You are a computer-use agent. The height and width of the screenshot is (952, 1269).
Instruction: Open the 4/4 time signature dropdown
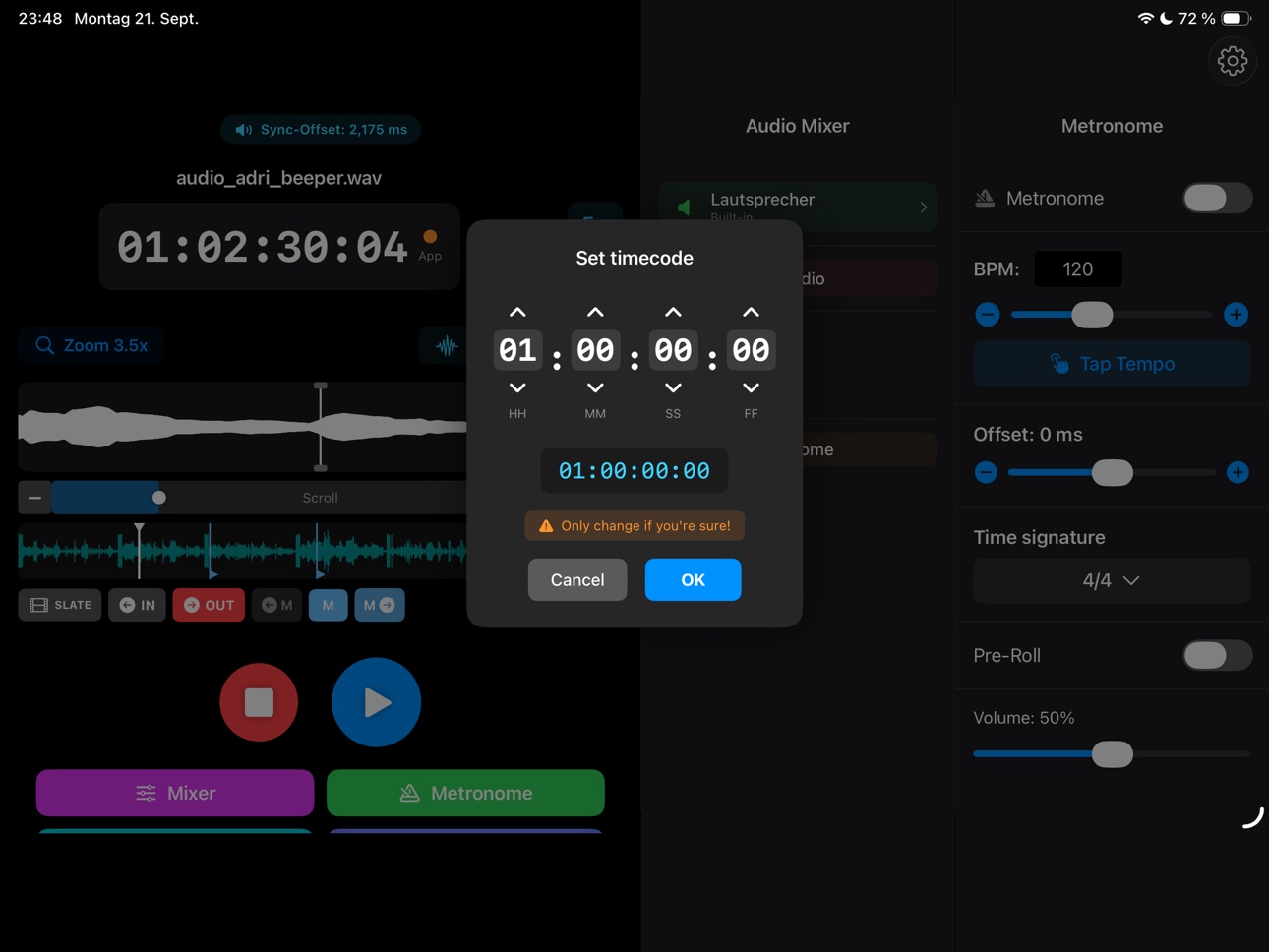click(1112, 580)
